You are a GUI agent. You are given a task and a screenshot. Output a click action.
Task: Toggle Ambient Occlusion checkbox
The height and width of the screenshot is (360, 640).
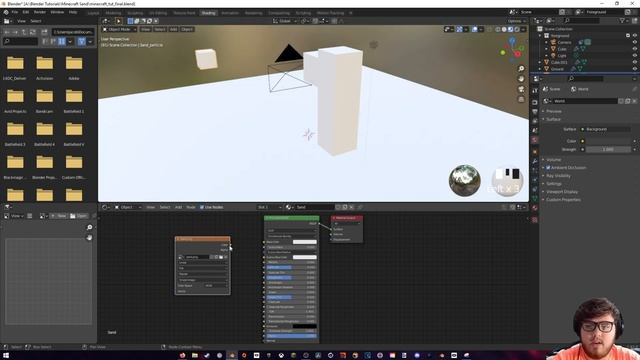pyautogui.click(x=548, y=167)
